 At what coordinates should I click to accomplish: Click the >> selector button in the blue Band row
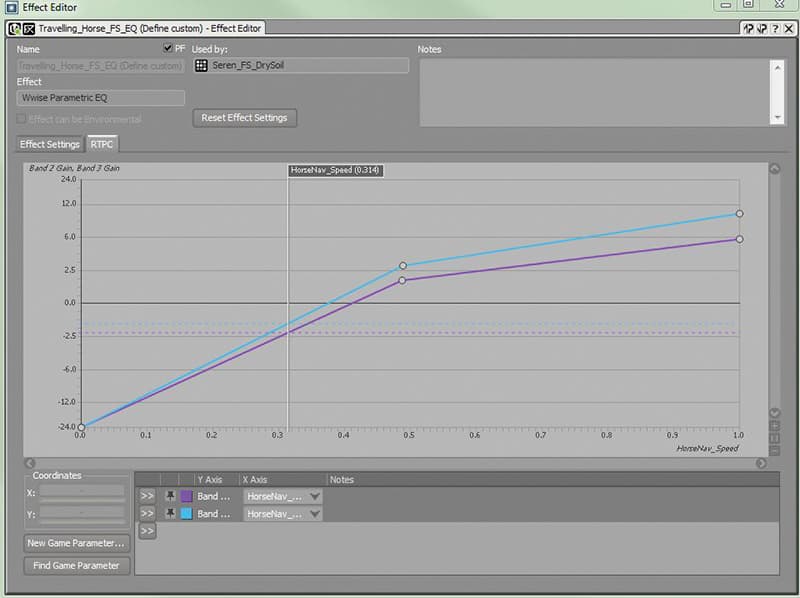pyautogui.click(x=147, y=513)
